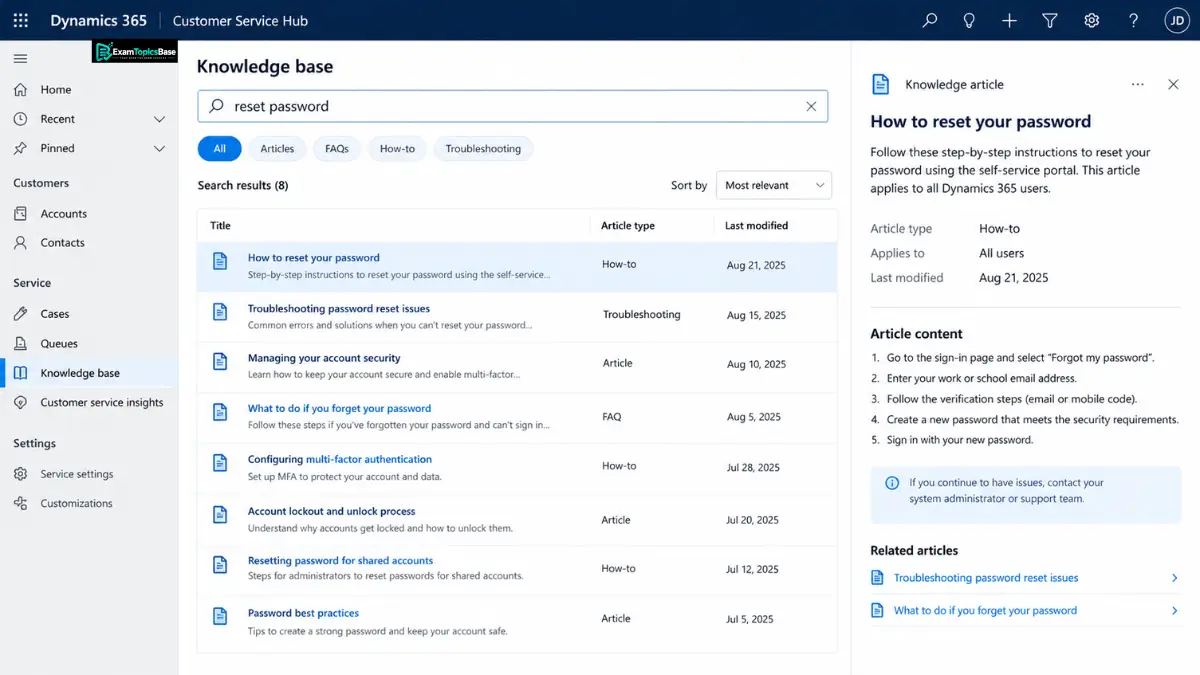This screenshot has width=1200, height=675.
Task: Click the FAQ article type cell
Action: pos(612,416)
